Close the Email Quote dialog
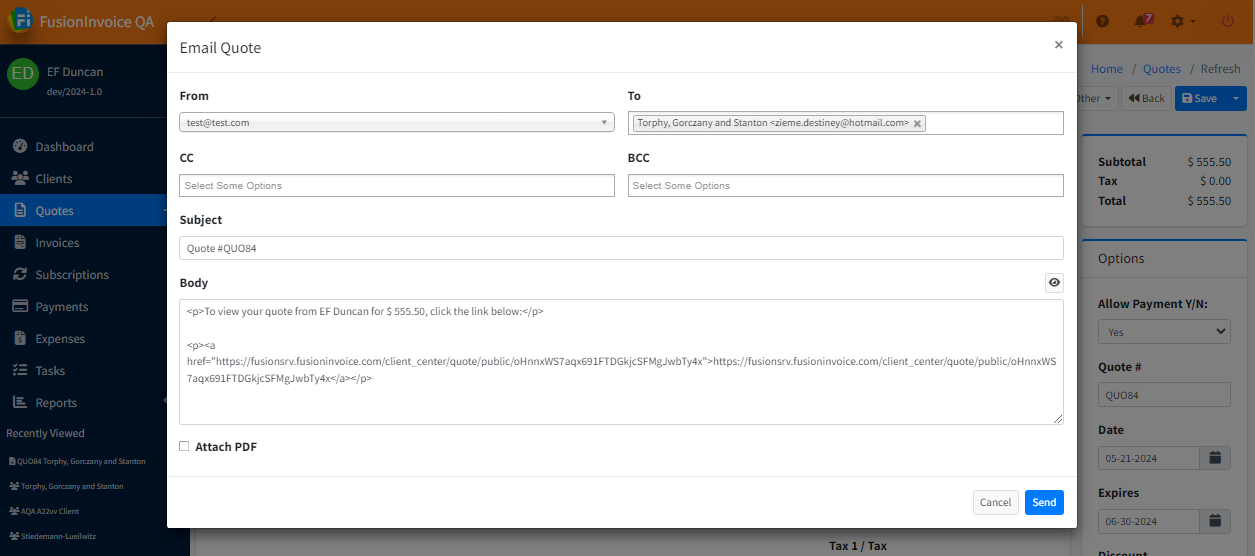This screenshot has width=1255, height=556. tap(1058, 45)
